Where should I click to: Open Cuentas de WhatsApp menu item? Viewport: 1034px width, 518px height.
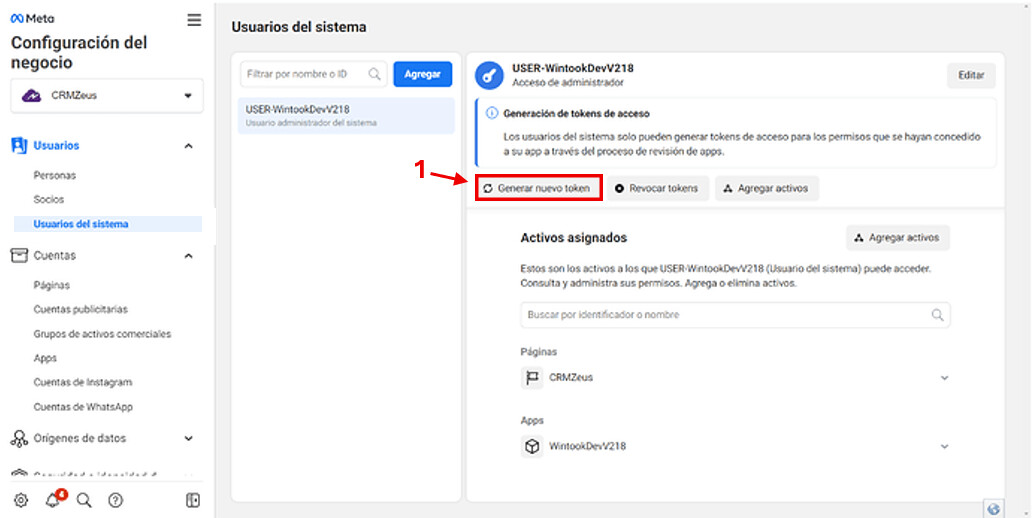[x=83, y=407]
